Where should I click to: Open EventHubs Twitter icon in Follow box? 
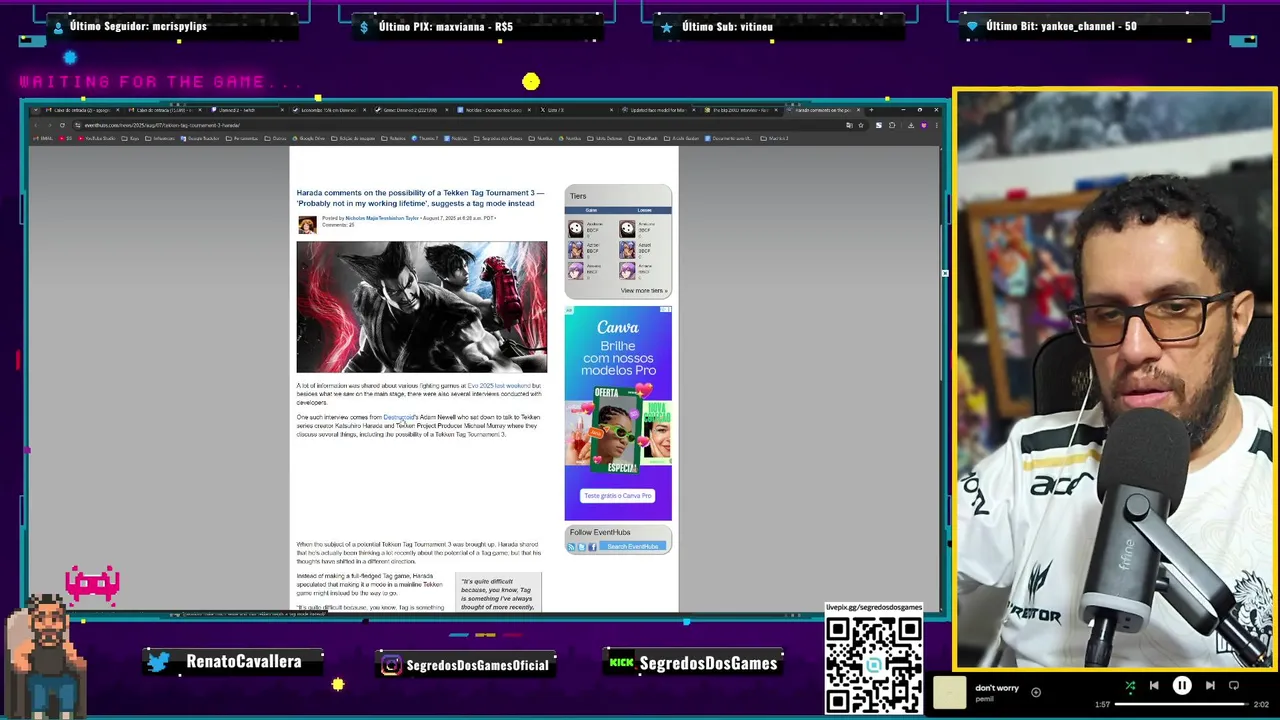581,547
